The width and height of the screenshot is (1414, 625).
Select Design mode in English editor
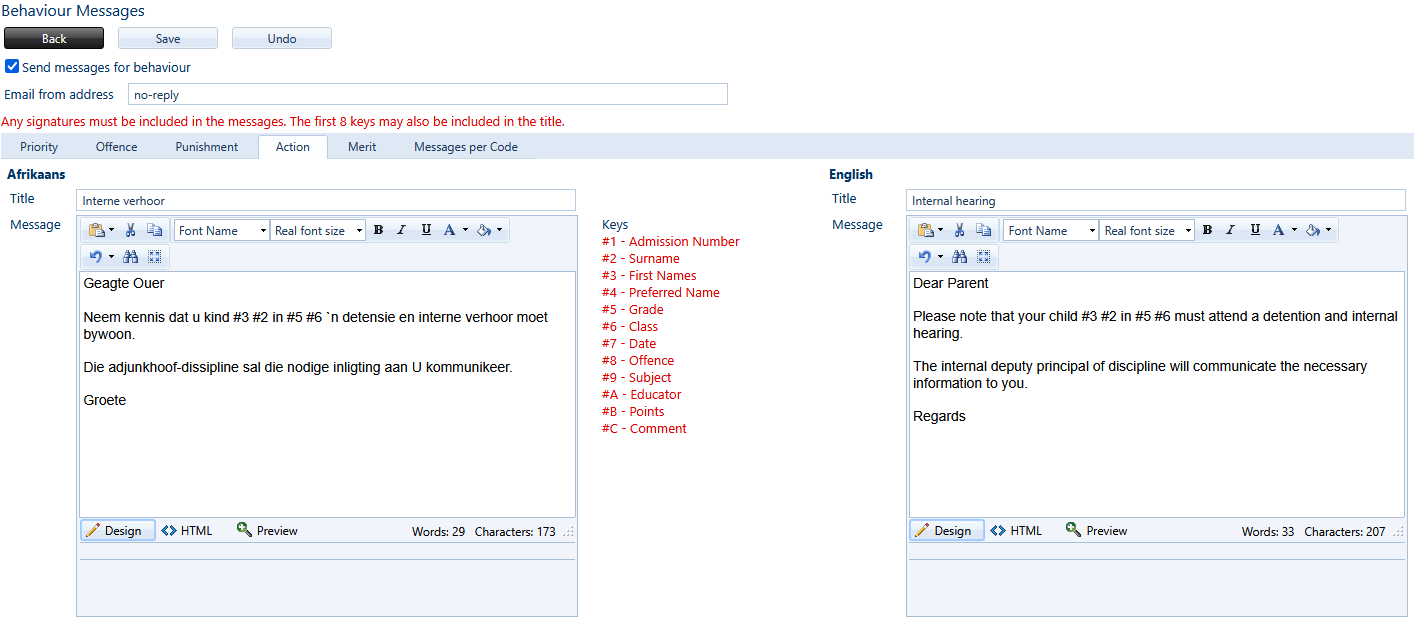coord(948,531)
